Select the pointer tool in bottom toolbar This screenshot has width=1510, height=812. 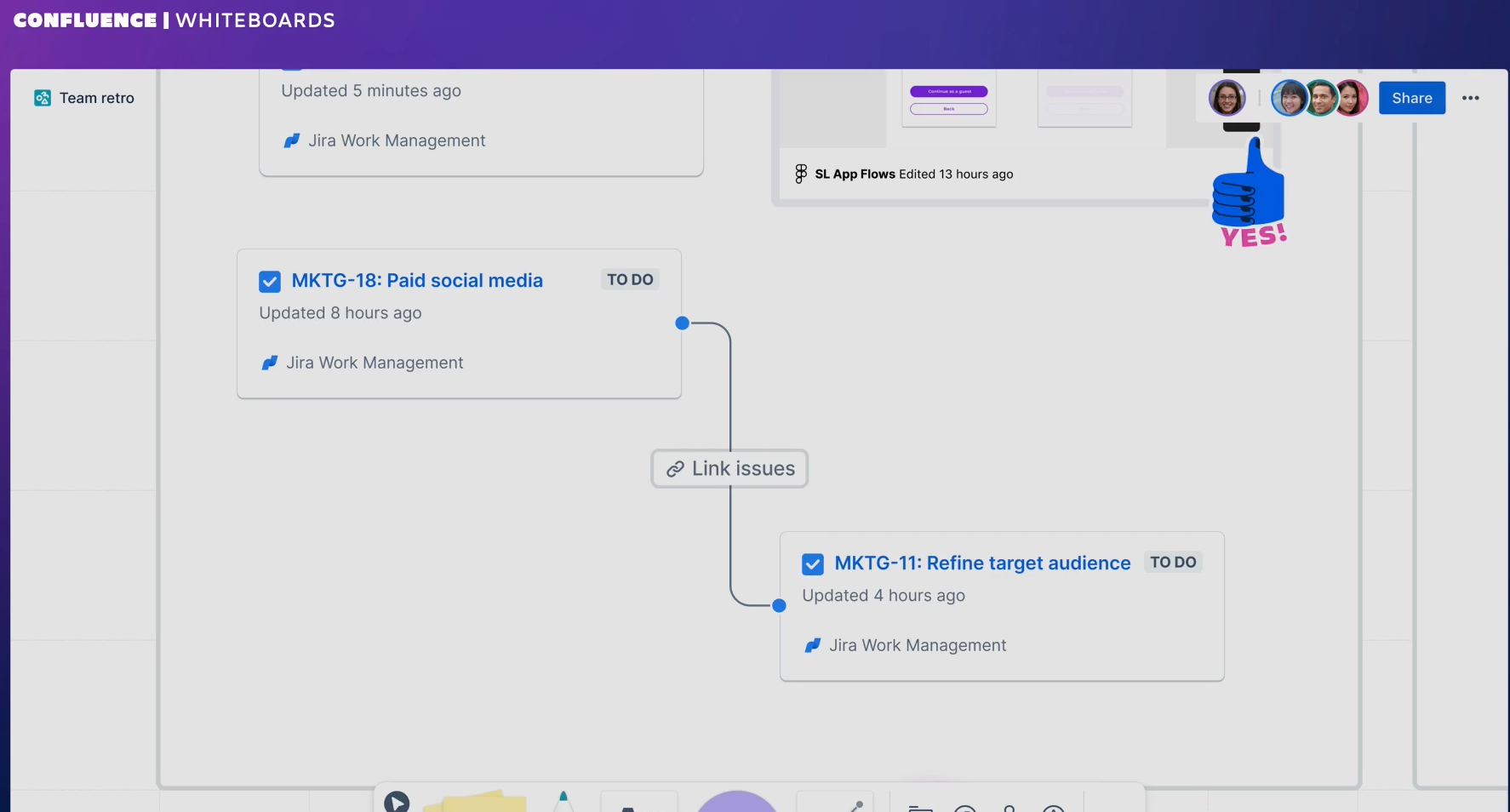[397, 802]
